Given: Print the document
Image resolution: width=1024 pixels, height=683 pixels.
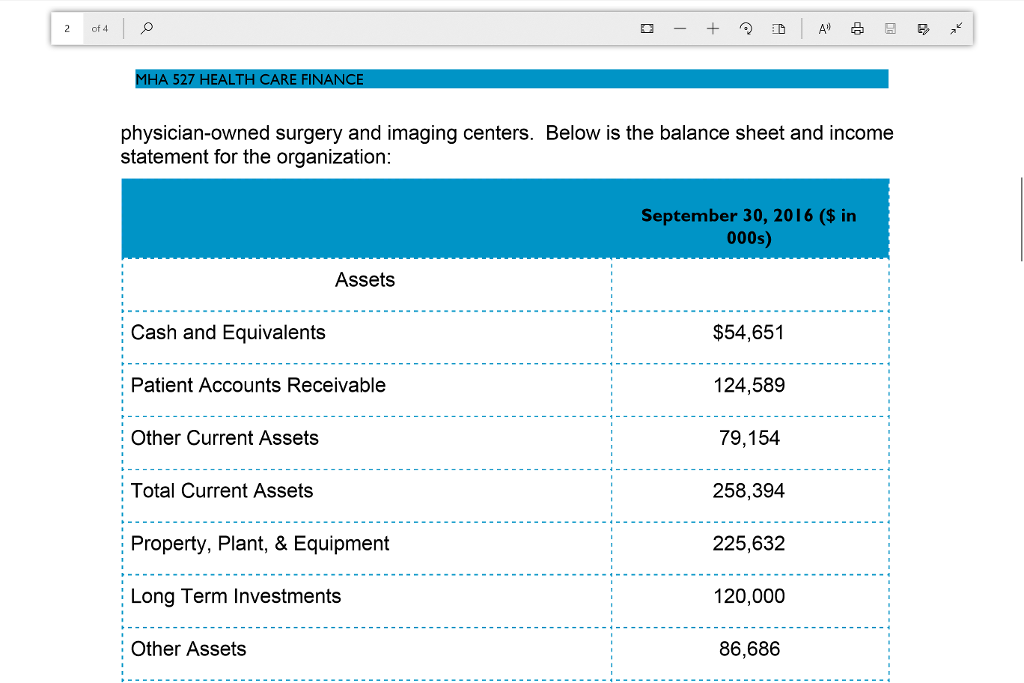Looking at the screenshot, I should [857, 28].
